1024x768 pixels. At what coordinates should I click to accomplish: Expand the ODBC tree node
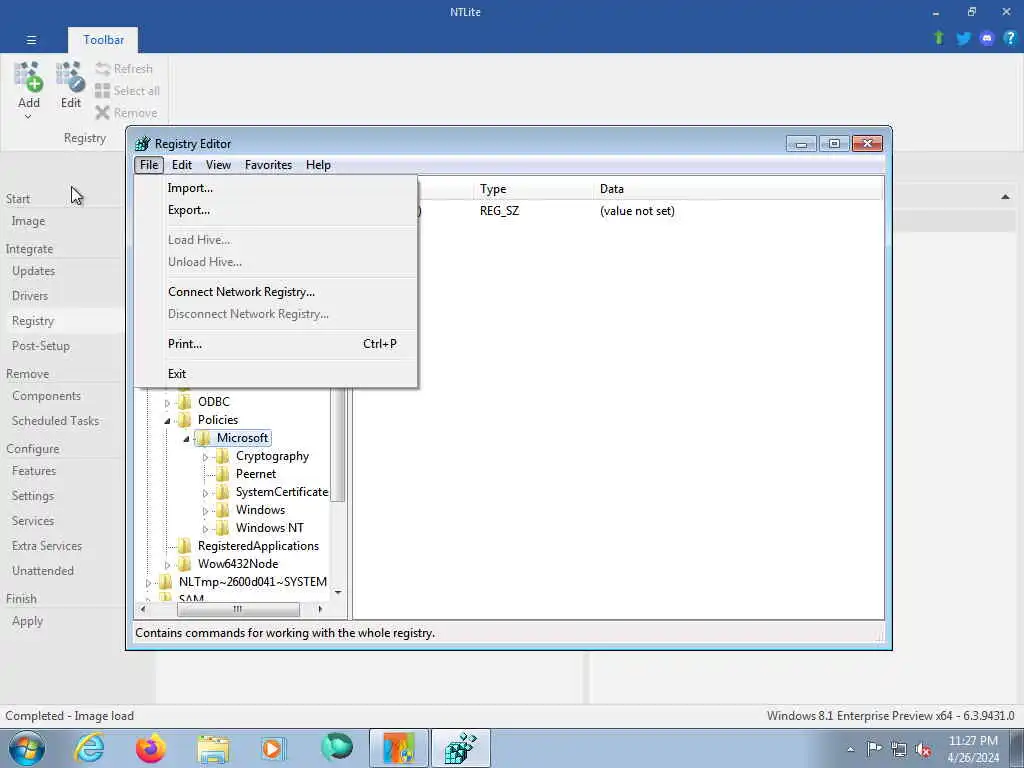tap(167, 402)
